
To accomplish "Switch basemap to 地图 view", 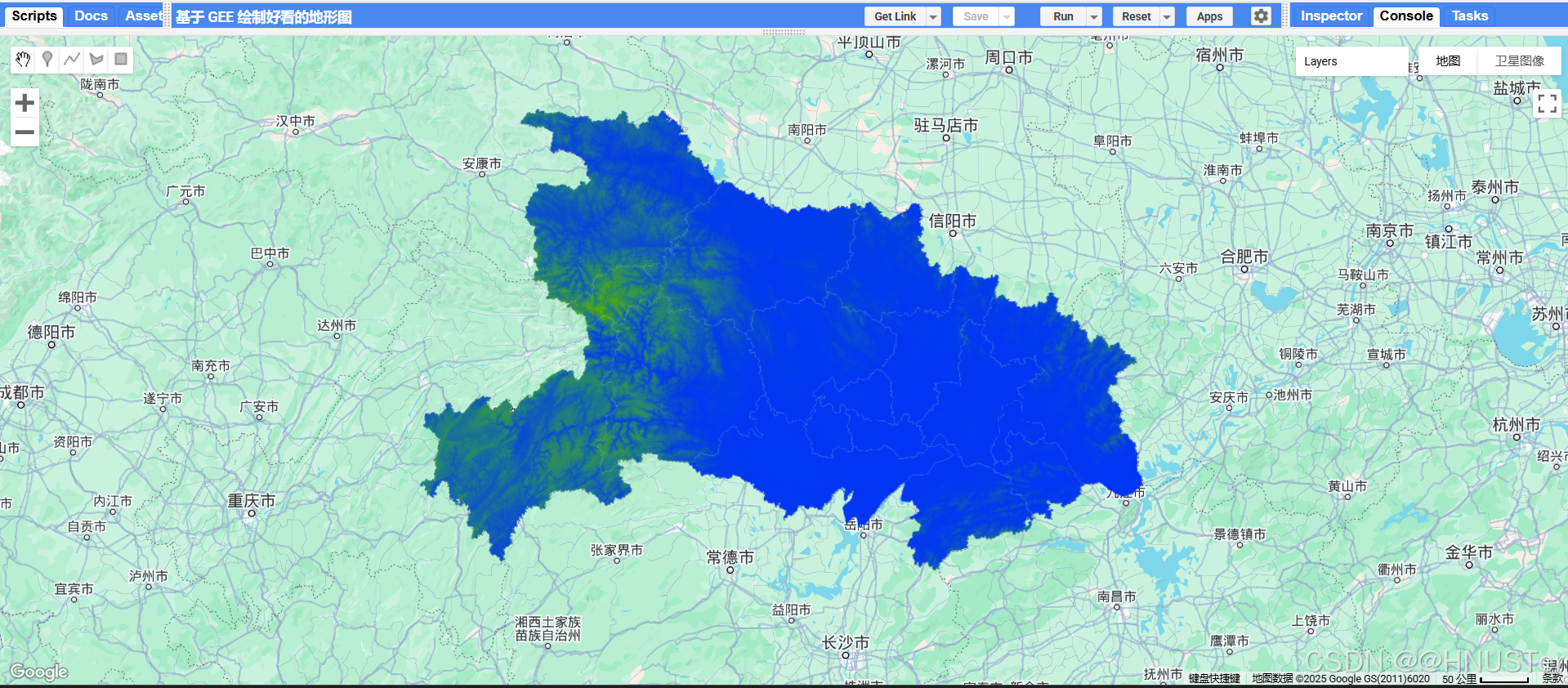I will click(x=1448, y=61).
